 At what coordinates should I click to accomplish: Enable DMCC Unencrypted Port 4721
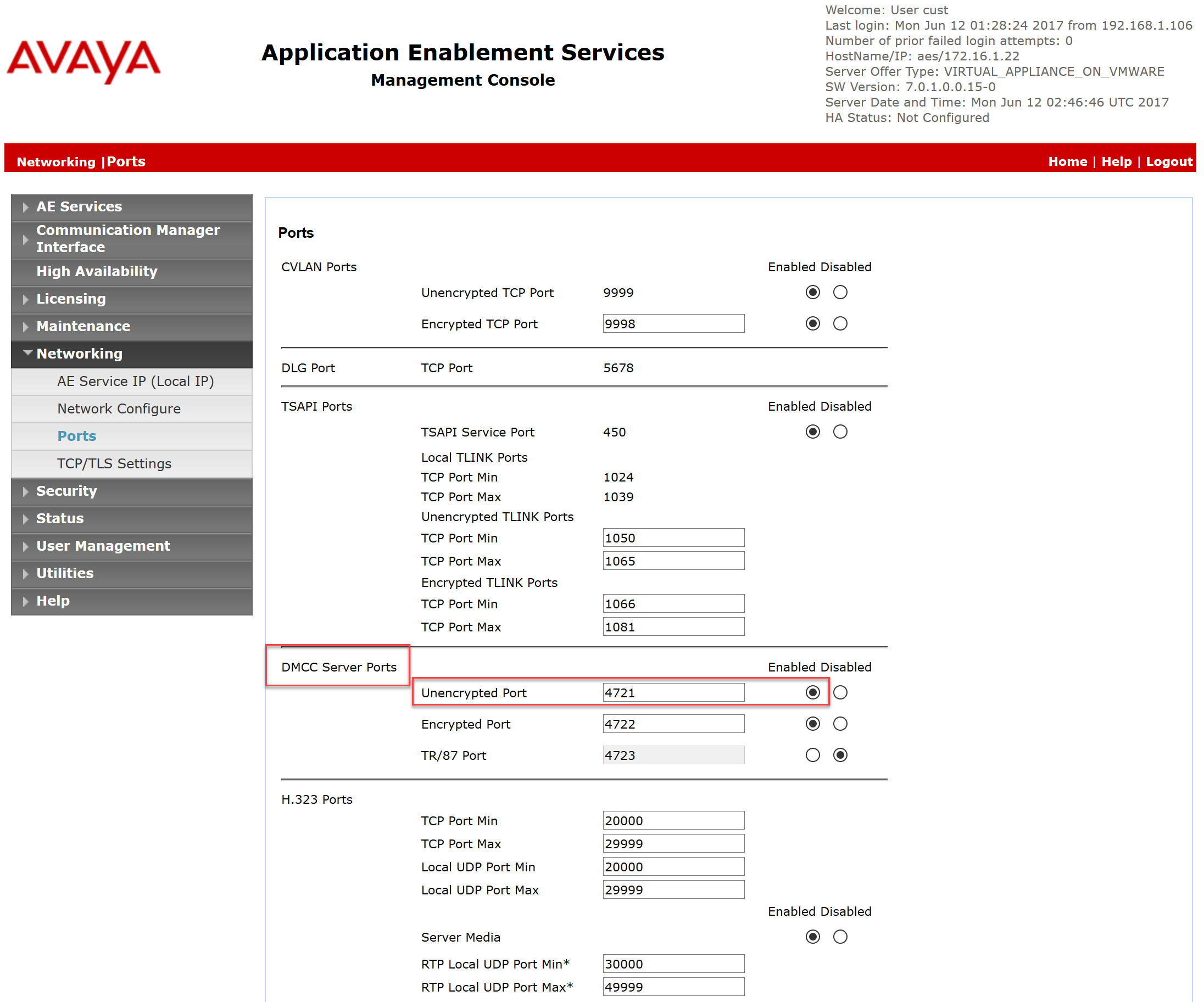point(813,693)
